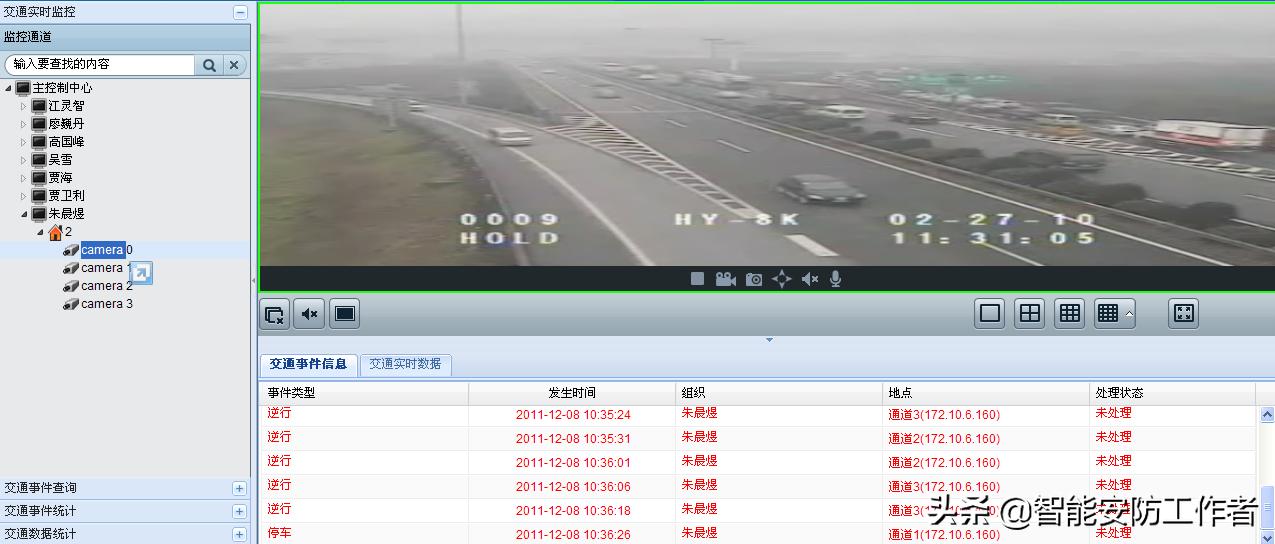Expand the 江灵智 tree node
The width and height of the screenshot is (1275, 544).
(24, 106)
